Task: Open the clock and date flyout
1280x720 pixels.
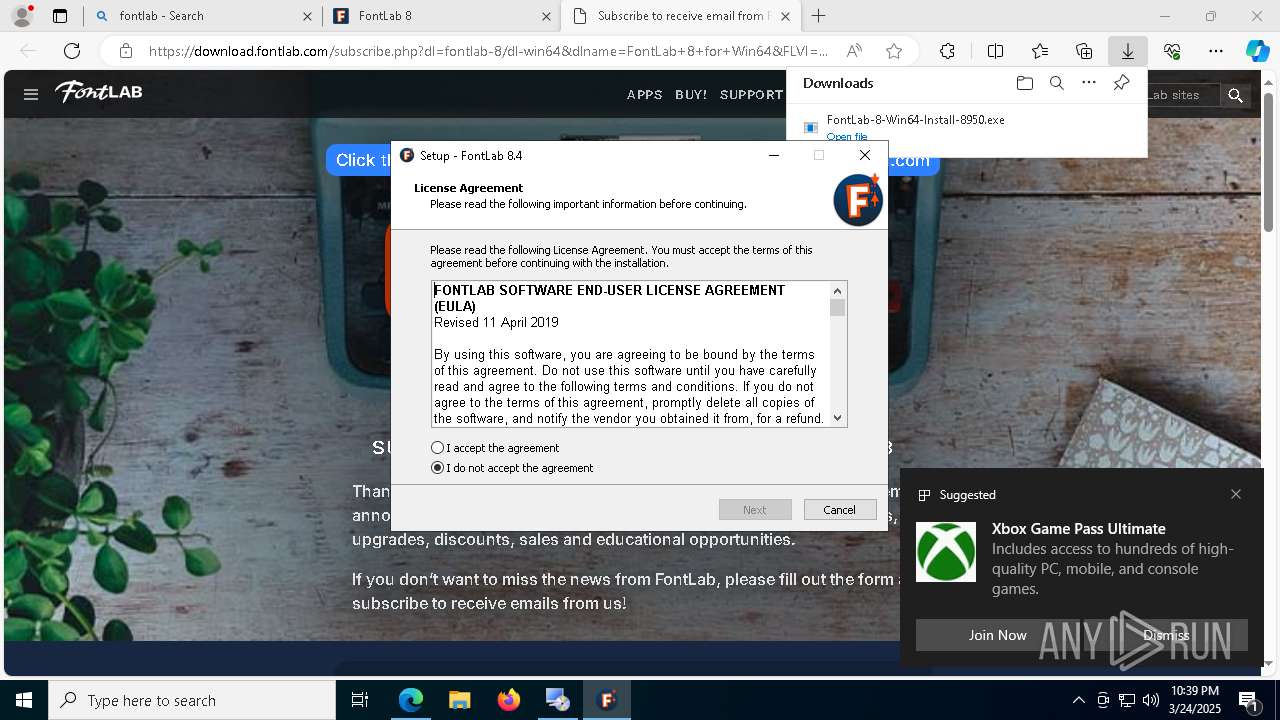Action: tap(1195, 700)
